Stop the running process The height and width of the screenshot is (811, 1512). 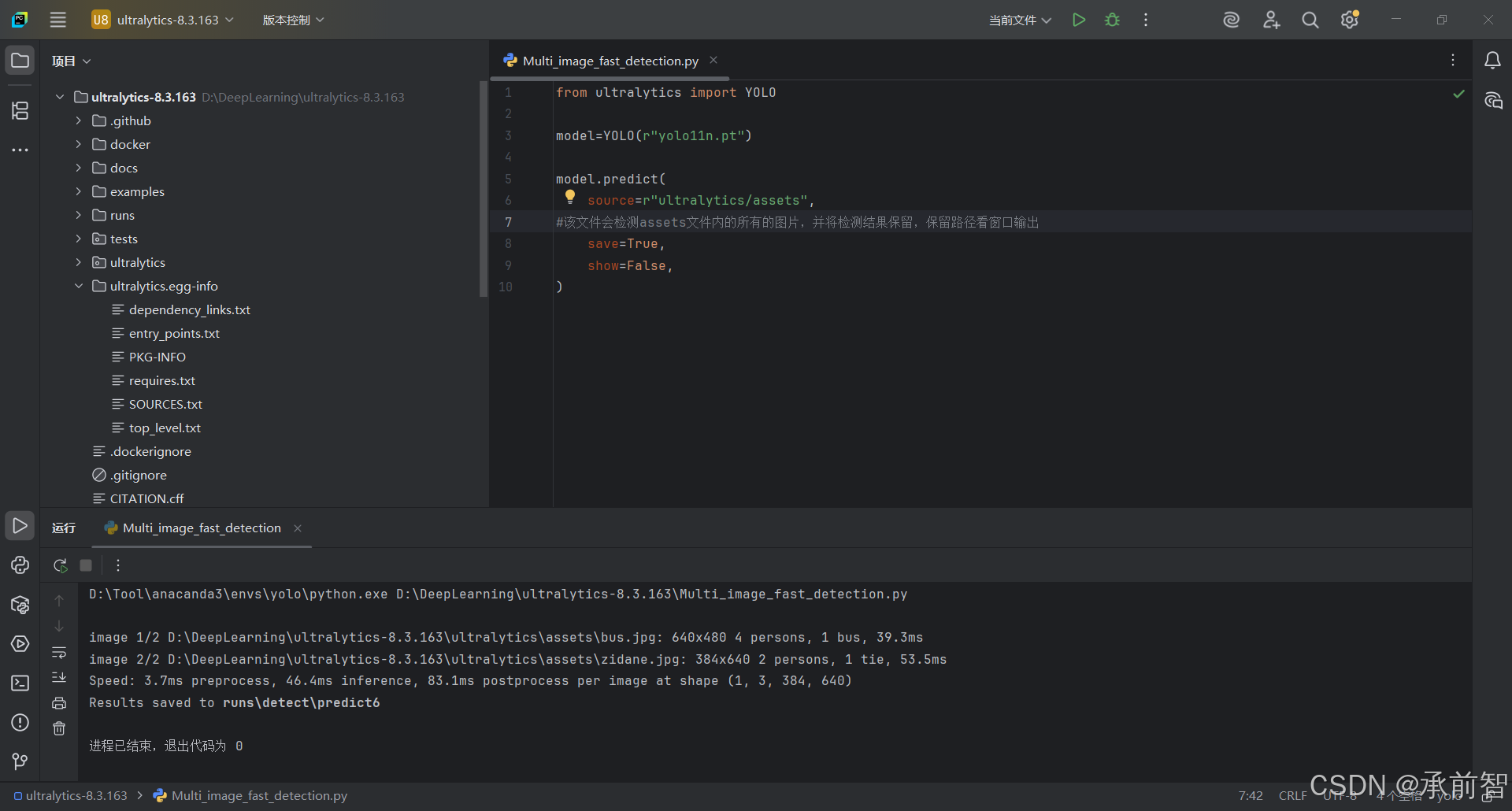coord(86,565)
